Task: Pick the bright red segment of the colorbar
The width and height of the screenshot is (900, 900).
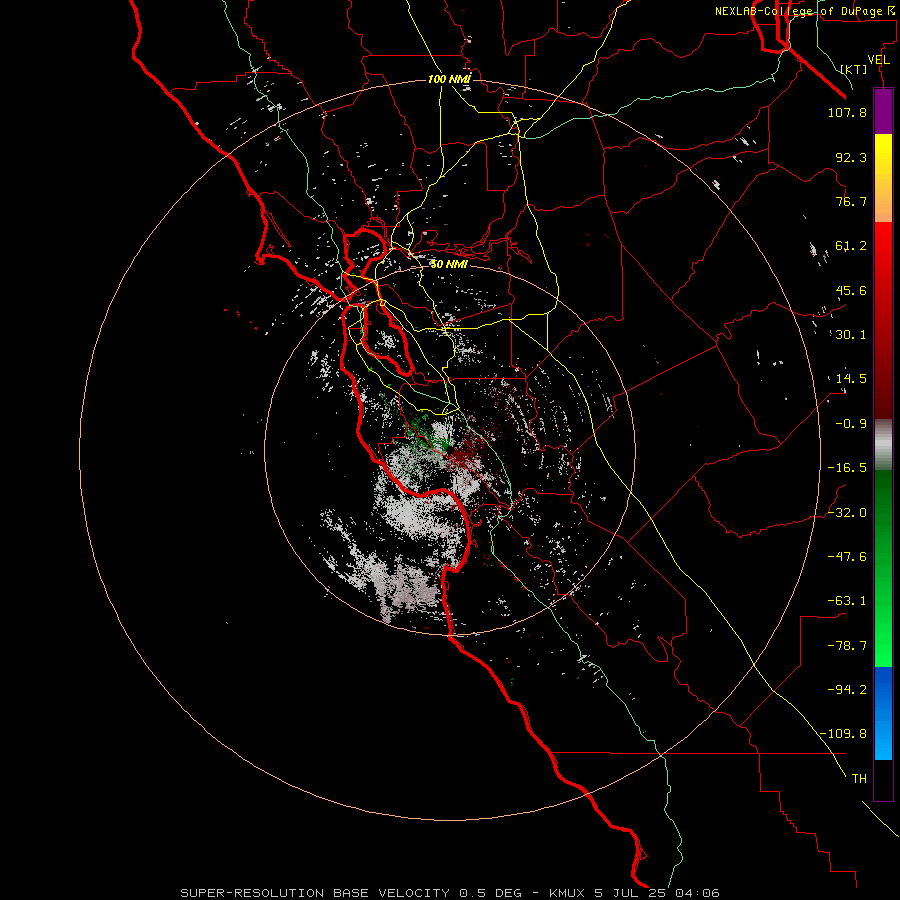Action: [883, 320]
